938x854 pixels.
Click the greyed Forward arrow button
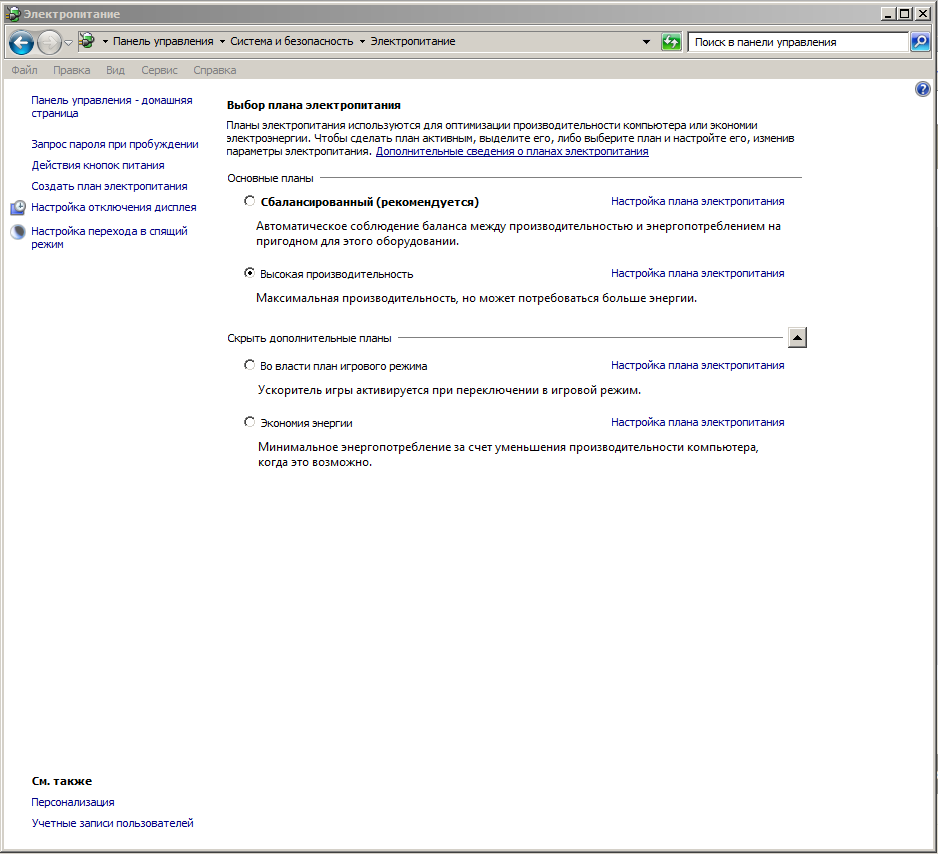(49, 42)
